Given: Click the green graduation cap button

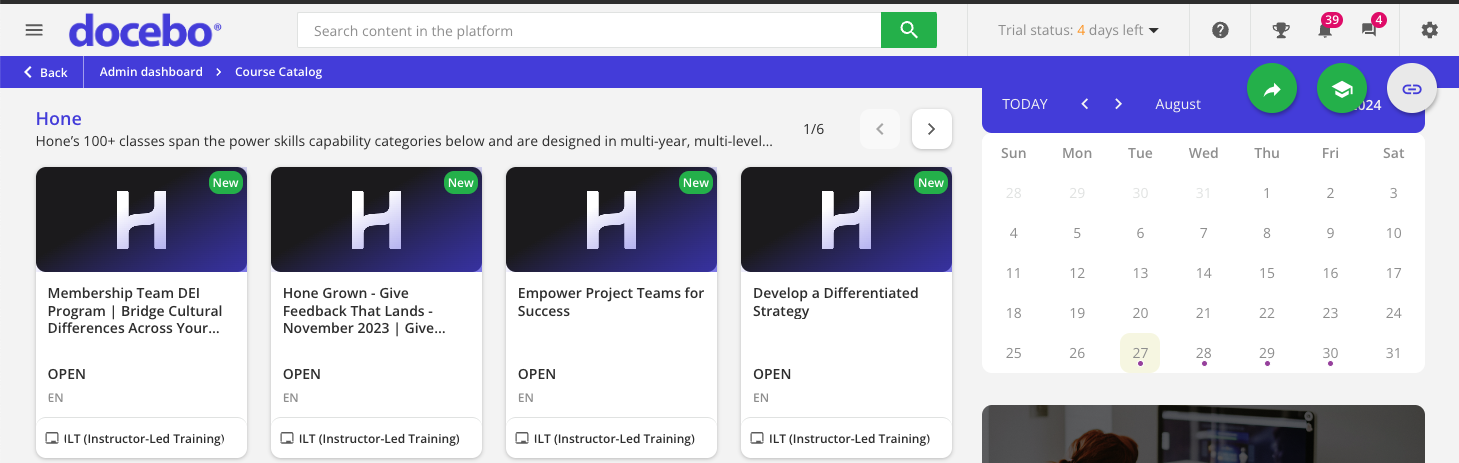Looking at the screenshot, I should click(1342, 90).
